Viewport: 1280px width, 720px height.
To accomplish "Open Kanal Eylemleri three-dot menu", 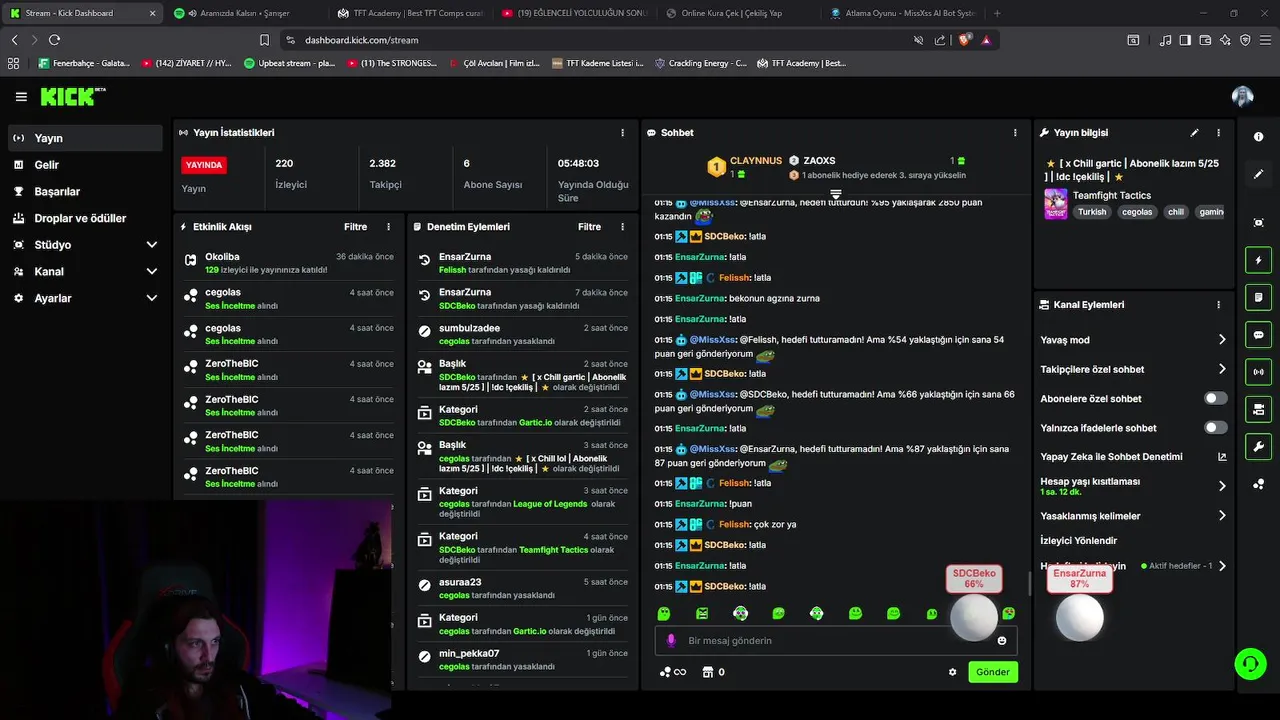I will click(x=1218, y=305).
